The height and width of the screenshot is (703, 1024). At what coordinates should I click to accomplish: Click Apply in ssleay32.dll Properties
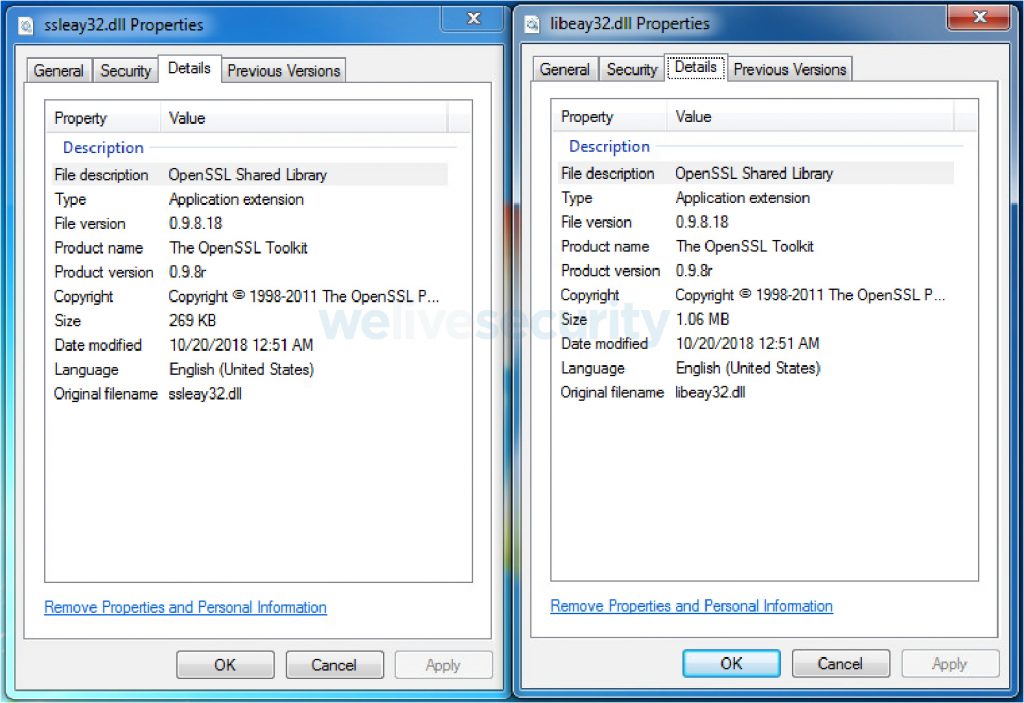[443, 665]
